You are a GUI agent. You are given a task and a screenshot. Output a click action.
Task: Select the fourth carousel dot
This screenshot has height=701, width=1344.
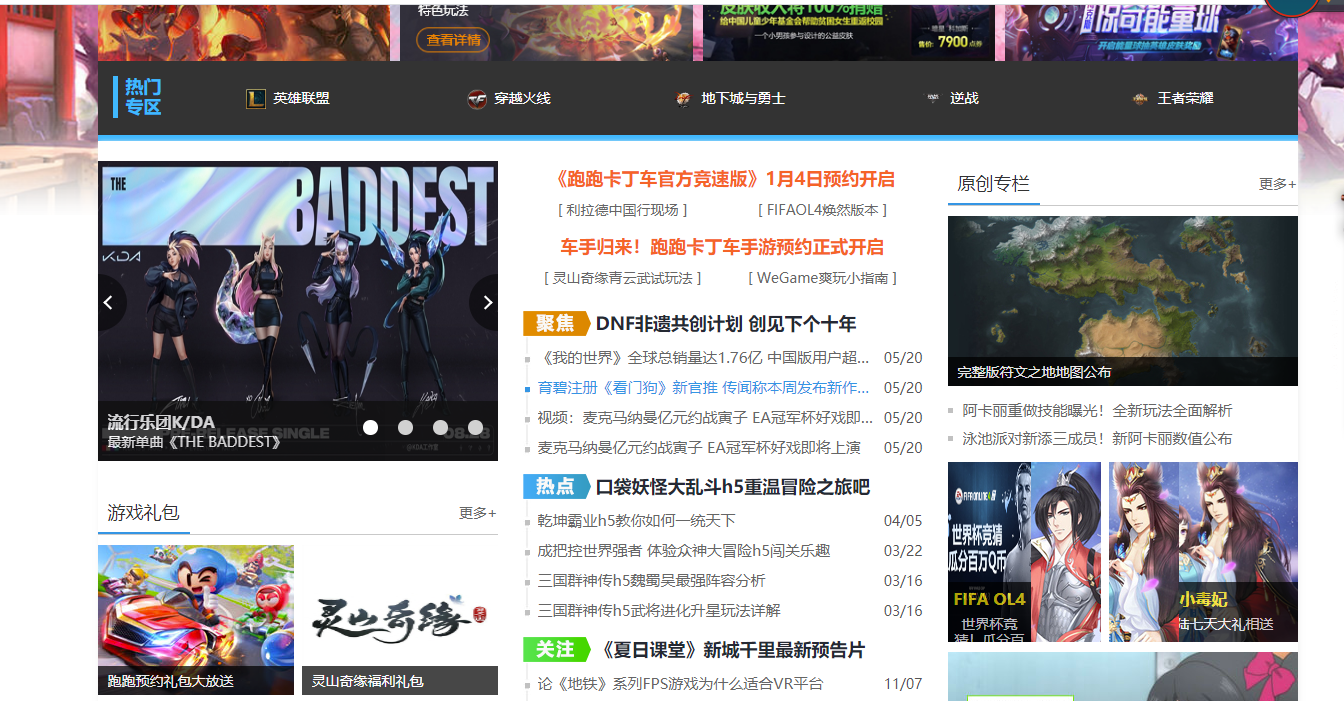475,427
